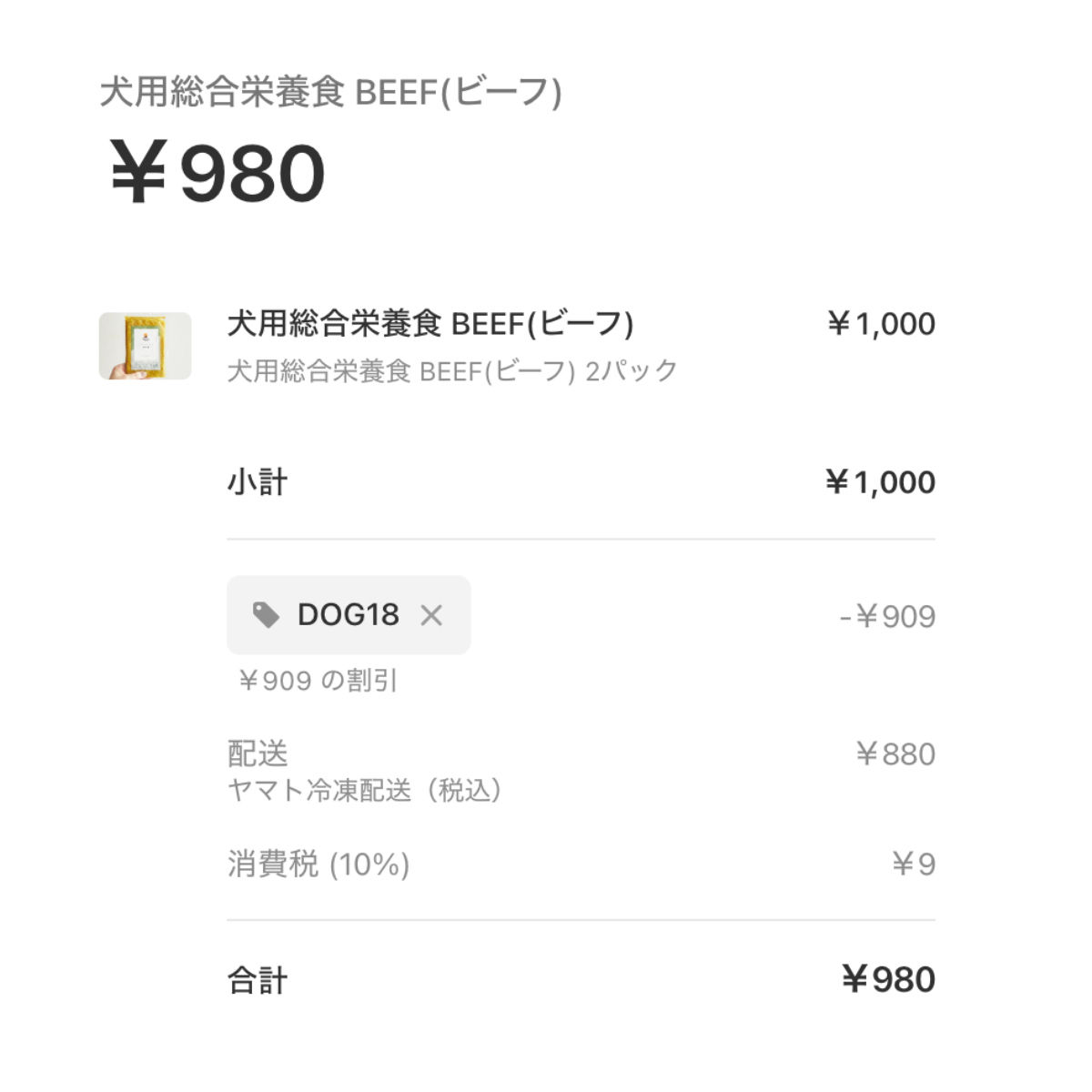Click ヤマト冷凍配送（税込）shipping method text
The width and height of the screenshot is (1092, 1092).
(365, 790)
